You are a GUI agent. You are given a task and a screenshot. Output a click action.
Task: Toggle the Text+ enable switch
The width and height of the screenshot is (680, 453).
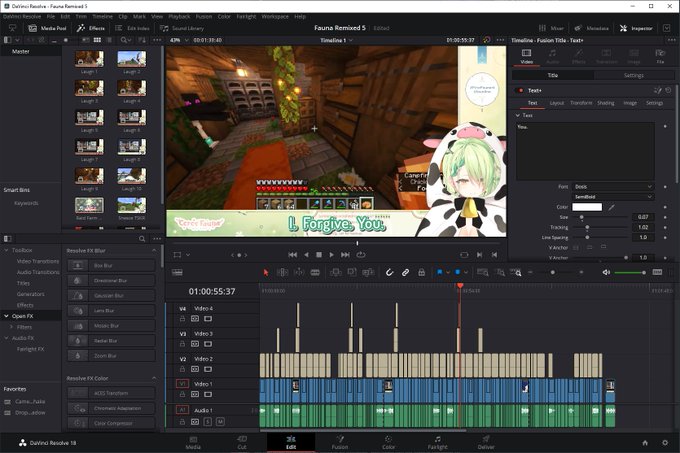coord(520,91)
